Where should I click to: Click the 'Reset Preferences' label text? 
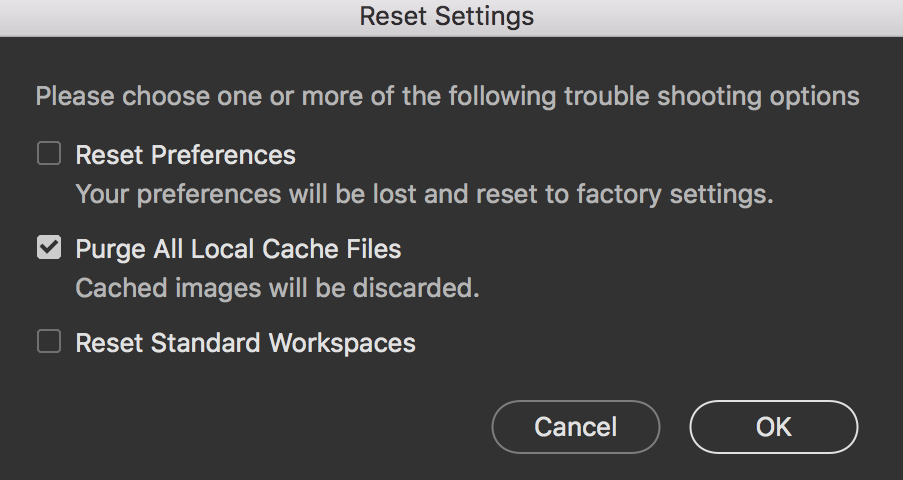pos(186,155)
